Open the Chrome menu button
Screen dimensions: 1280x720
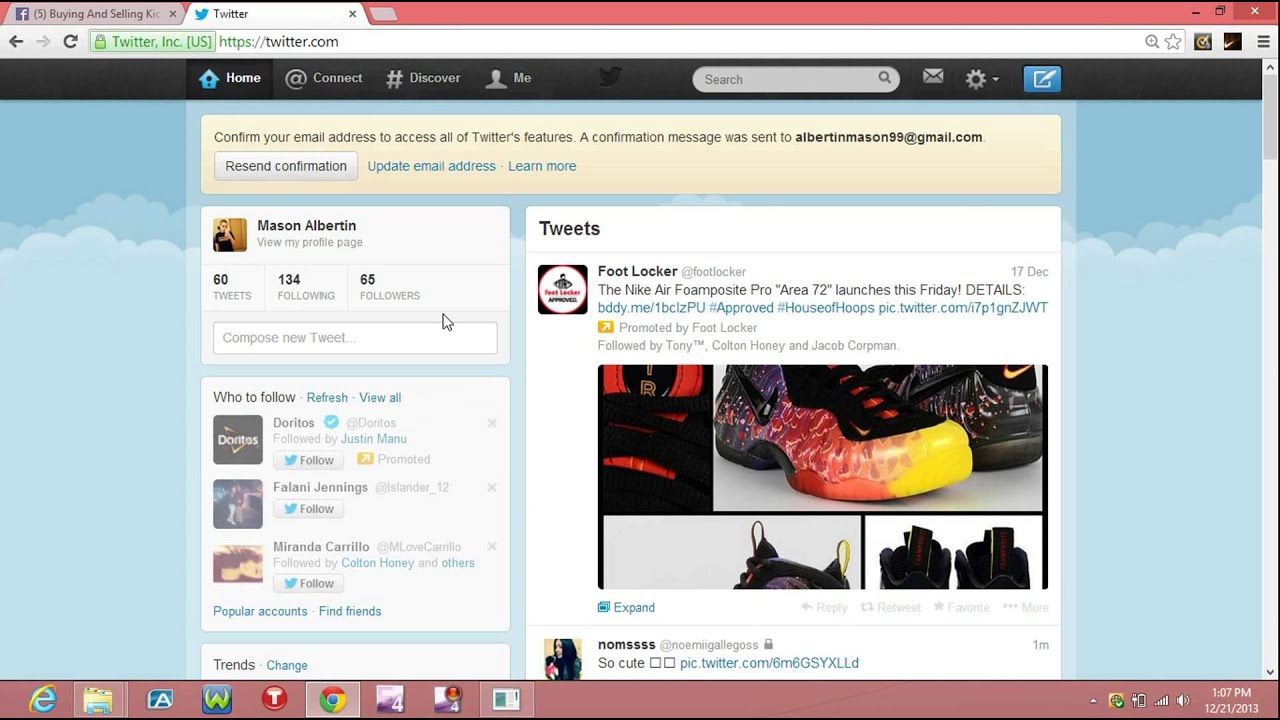pyautogui.click(x=1263, y=42)
